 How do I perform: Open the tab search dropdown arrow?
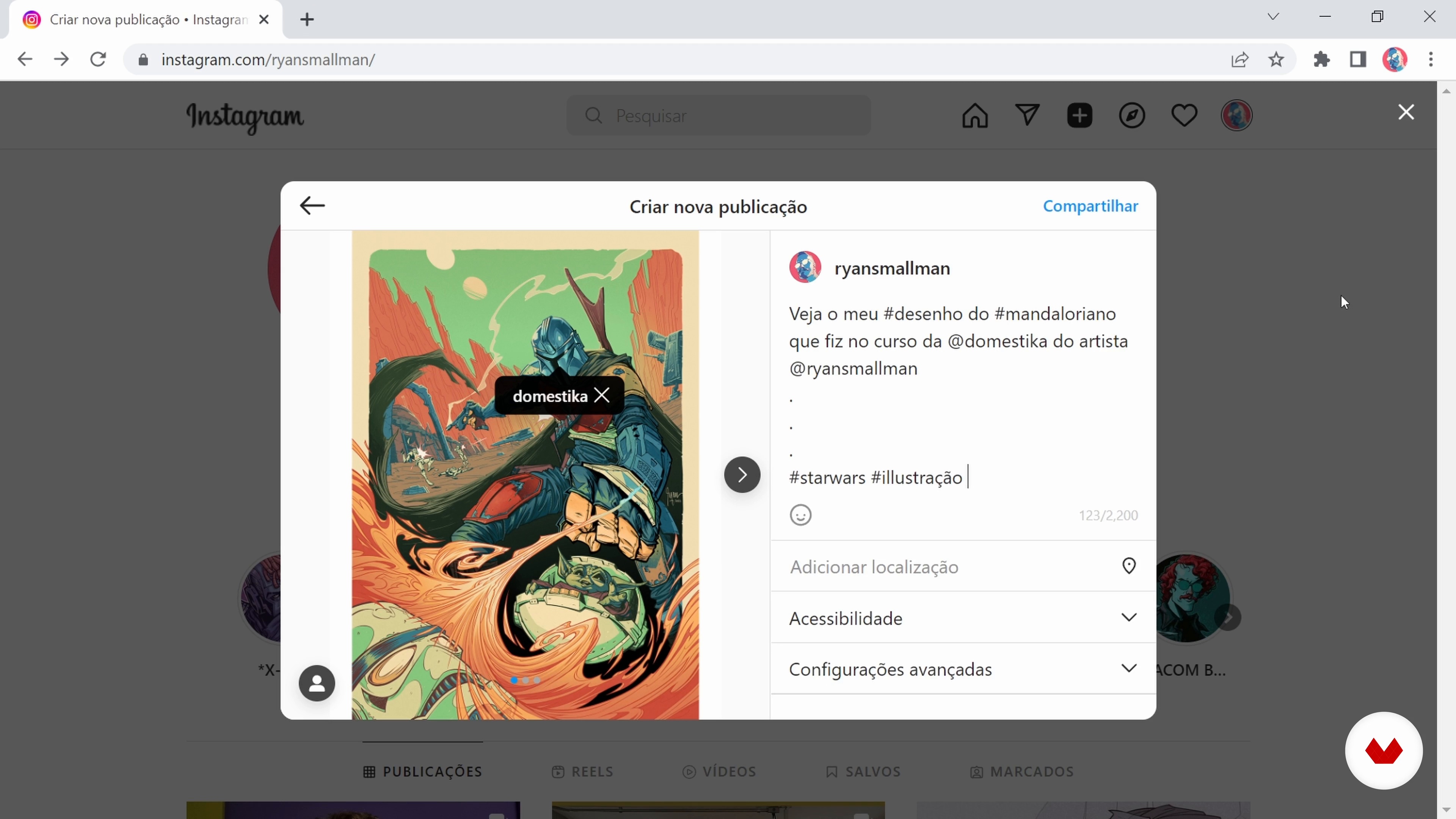pyautogui.click(x=1273, y=16)
